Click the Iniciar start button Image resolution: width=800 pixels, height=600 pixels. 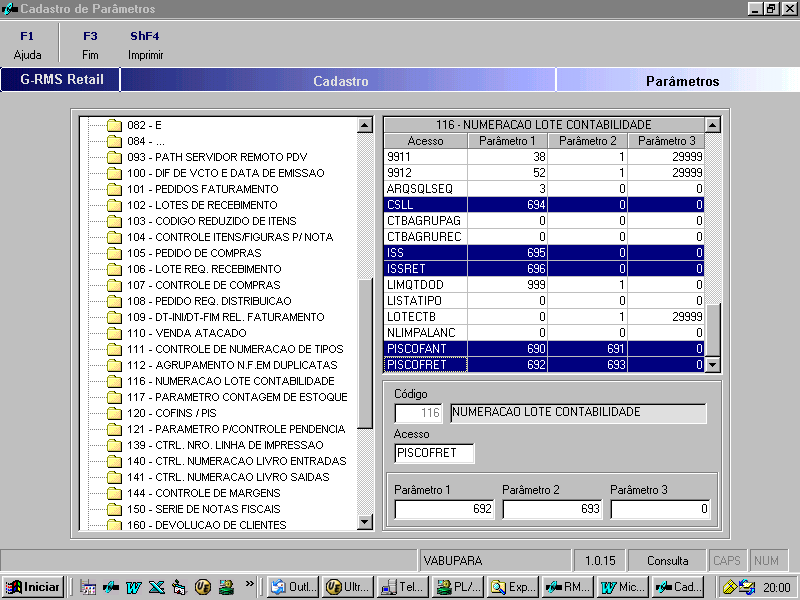coord(33,587)
